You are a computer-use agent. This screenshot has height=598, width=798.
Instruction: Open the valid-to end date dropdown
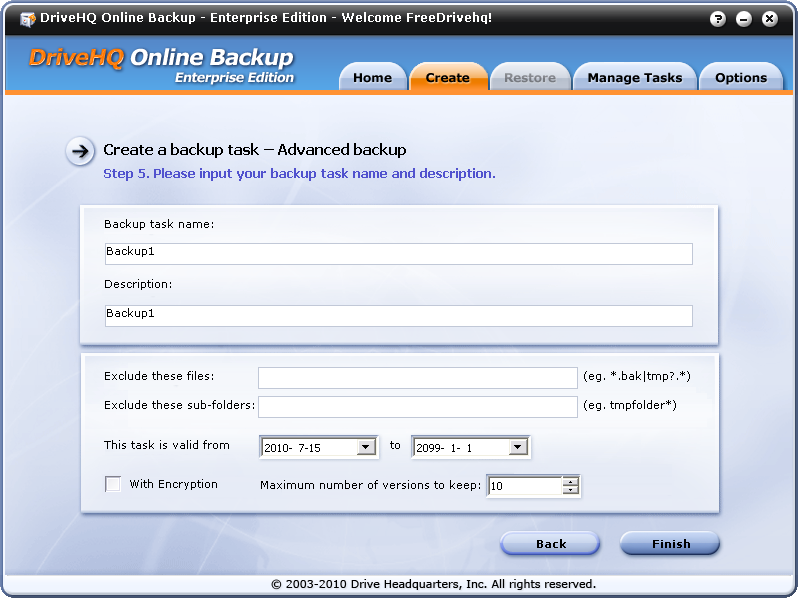tap(518, 448)
